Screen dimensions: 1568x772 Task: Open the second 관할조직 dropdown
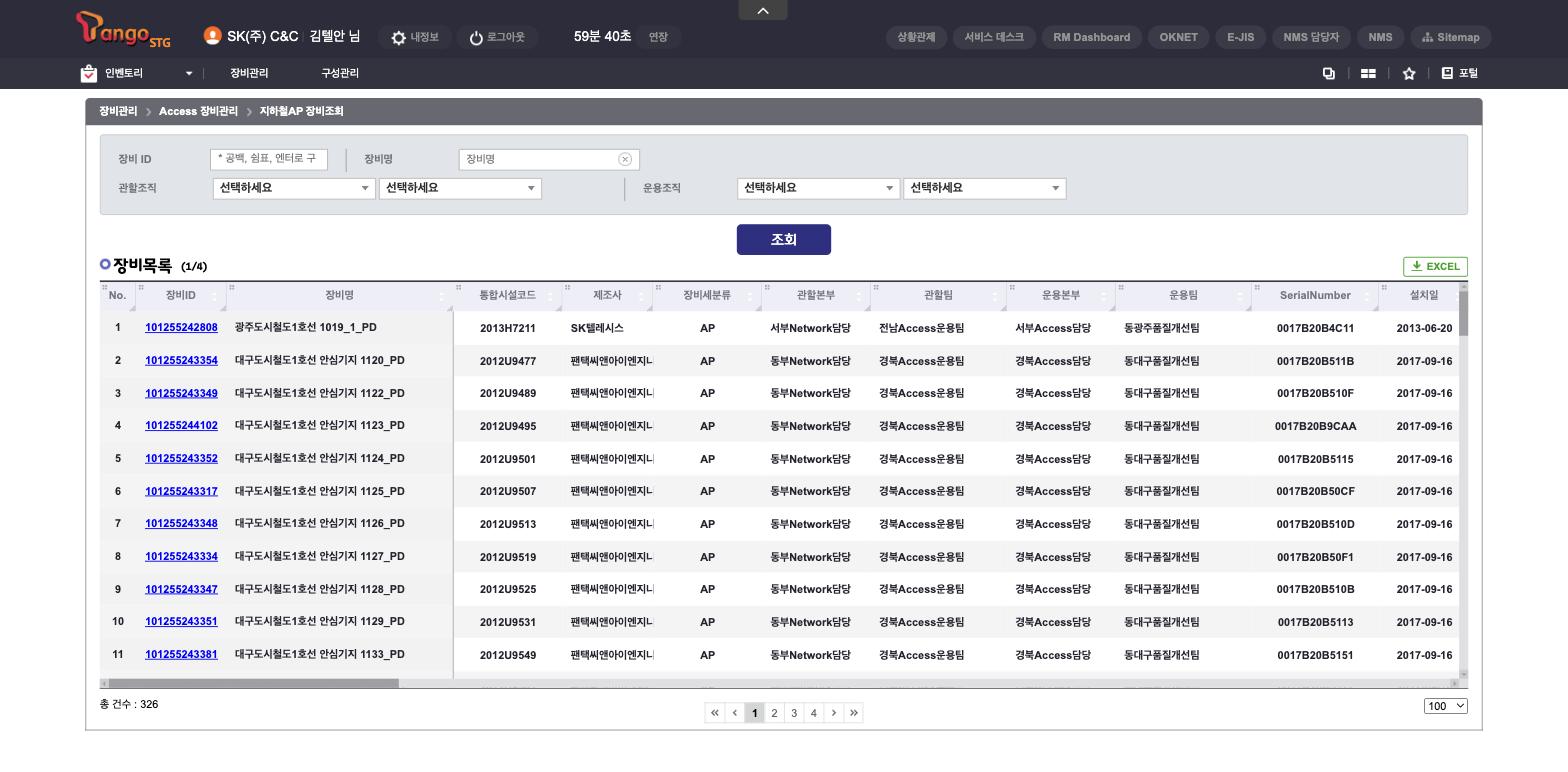coord(460,188)
